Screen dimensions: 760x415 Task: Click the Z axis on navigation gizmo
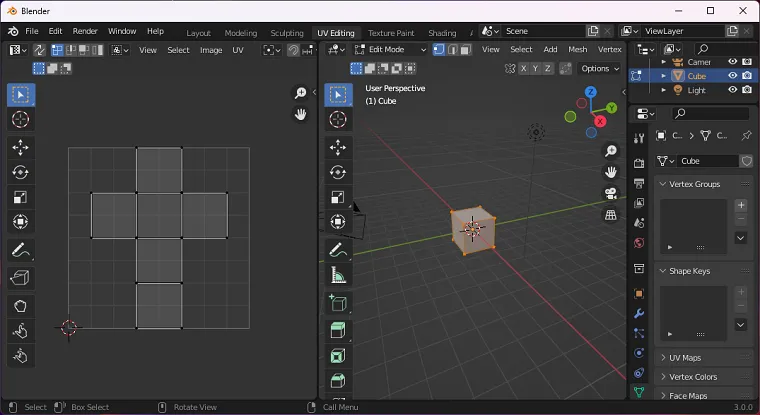point(590,92)
